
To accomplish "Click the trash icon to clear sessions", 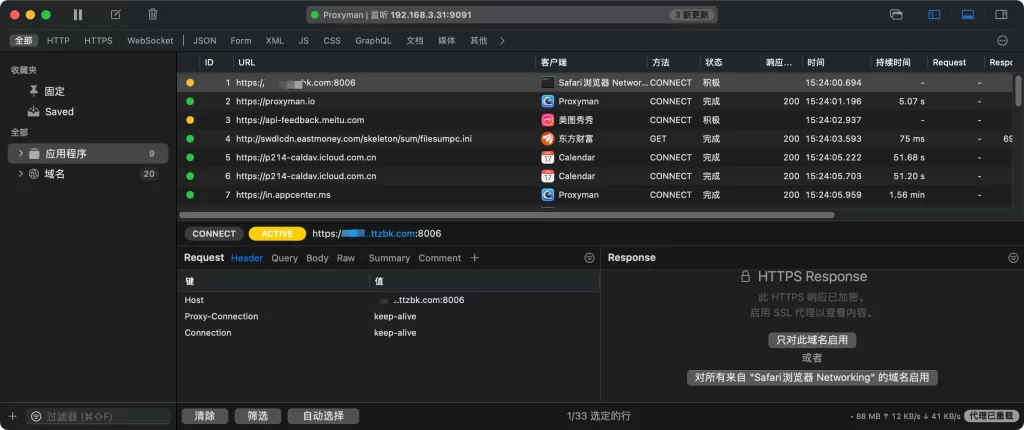I will 152,15.
